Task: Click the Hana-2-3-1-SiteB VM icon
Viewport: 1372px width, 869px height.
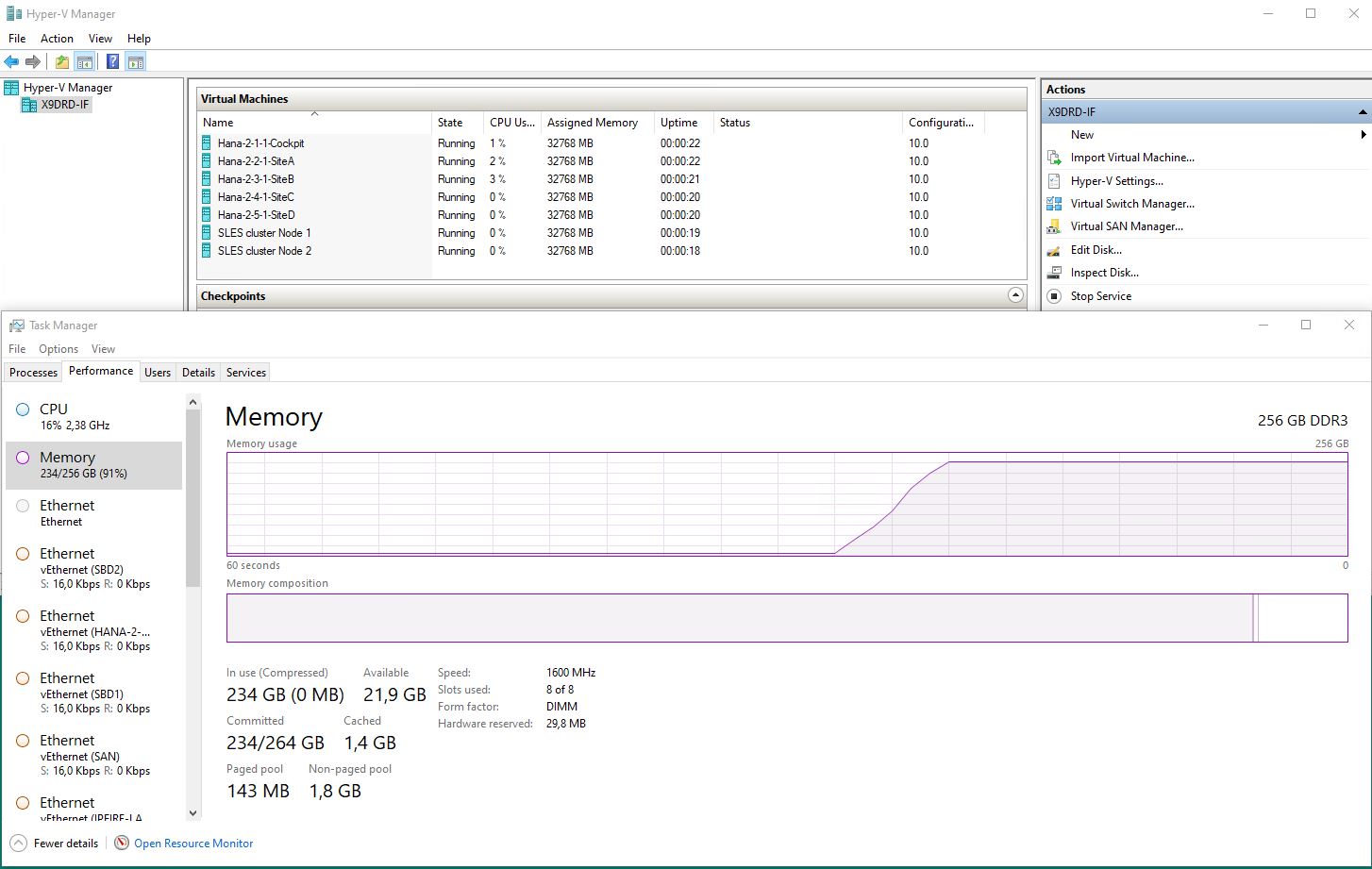Action: [x=207, y=179]
